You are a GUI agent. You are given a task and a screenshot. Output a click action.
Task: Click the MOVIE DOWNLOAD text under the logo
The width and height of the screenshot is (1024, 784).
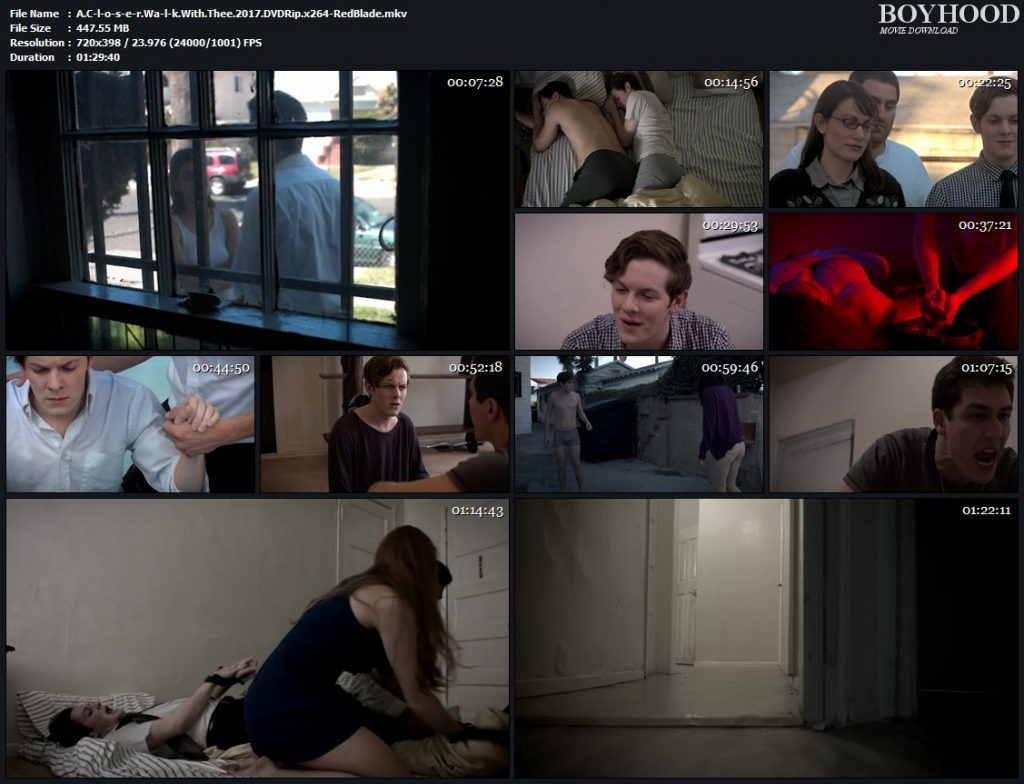tap(918, 31)
